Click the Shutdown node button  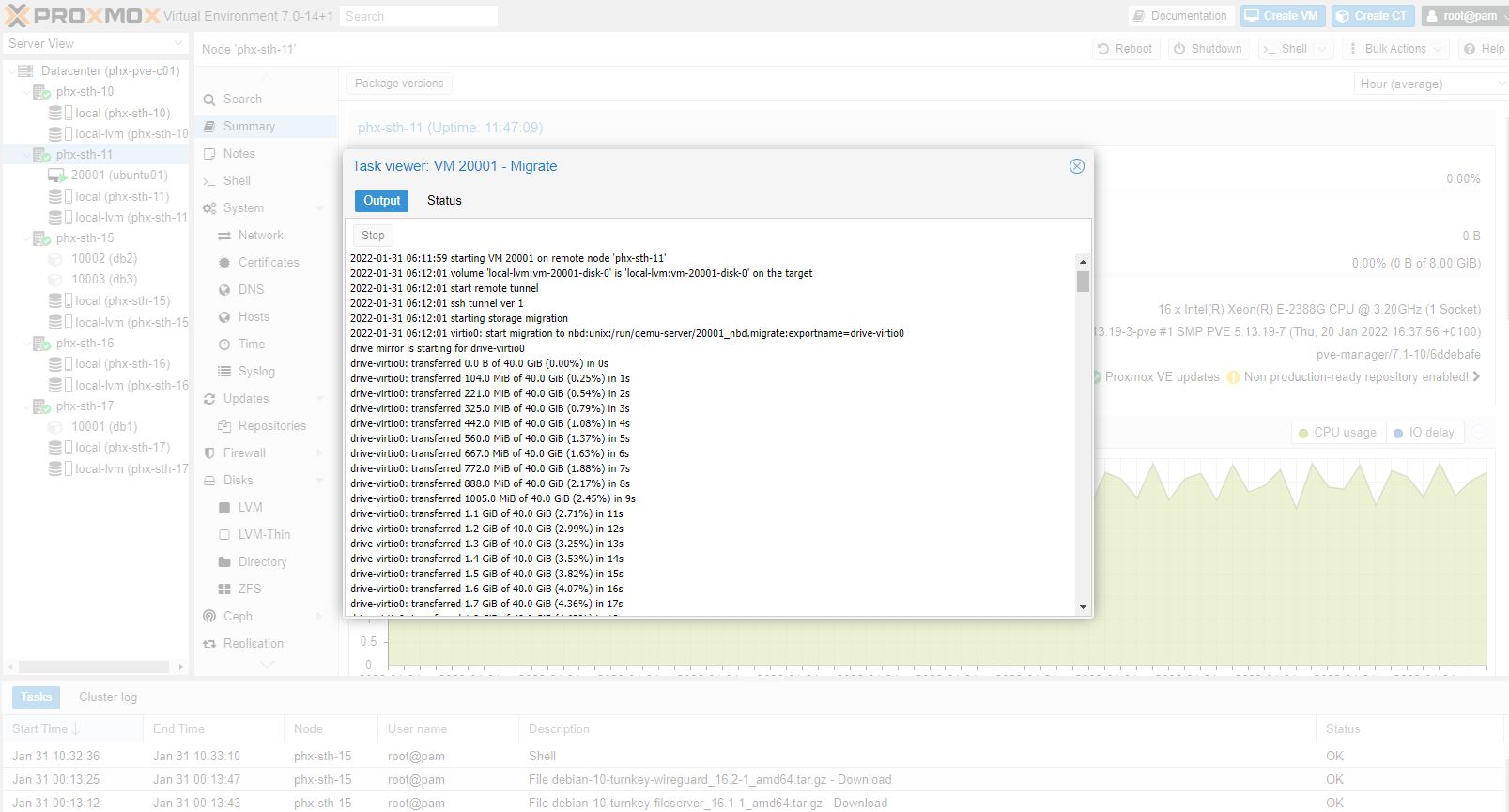(x=1208, y=49)
